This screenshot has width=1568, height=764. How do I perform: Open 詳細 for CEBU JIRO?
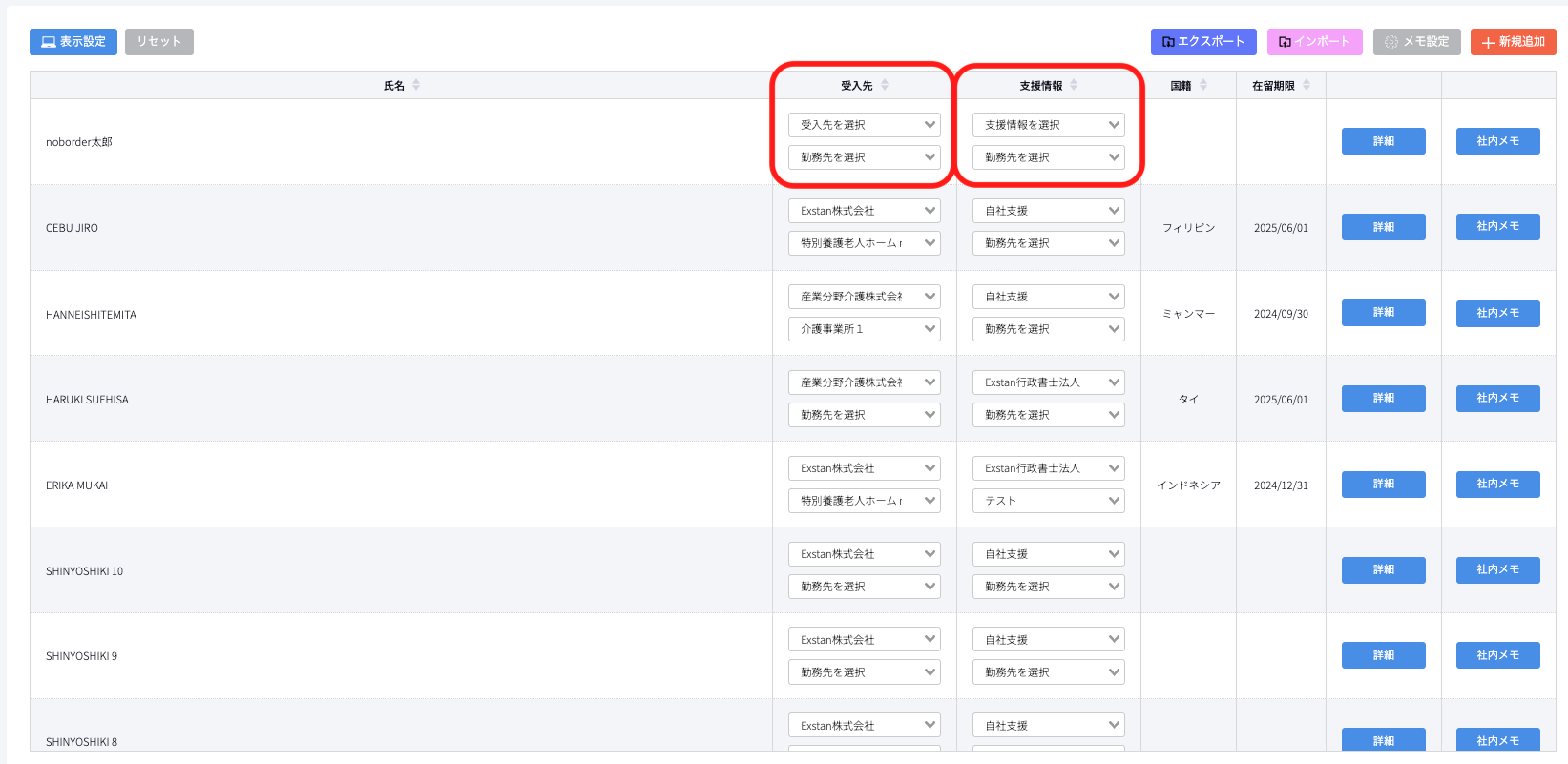tap(1383, 227)
